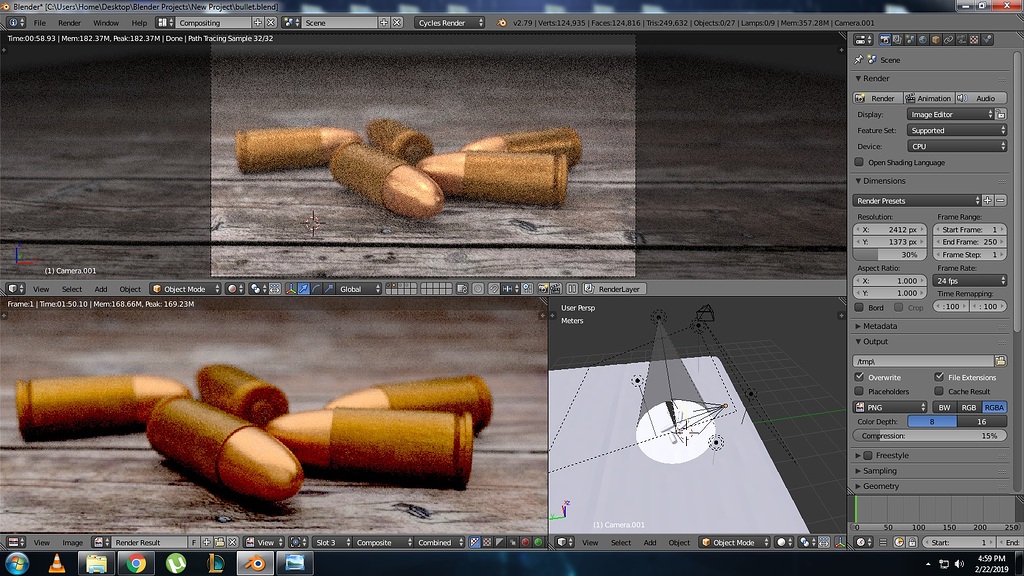Screen dimensions: 1024x576
Task: Pin the properties context with pin icon
Action: pos(859,59)
